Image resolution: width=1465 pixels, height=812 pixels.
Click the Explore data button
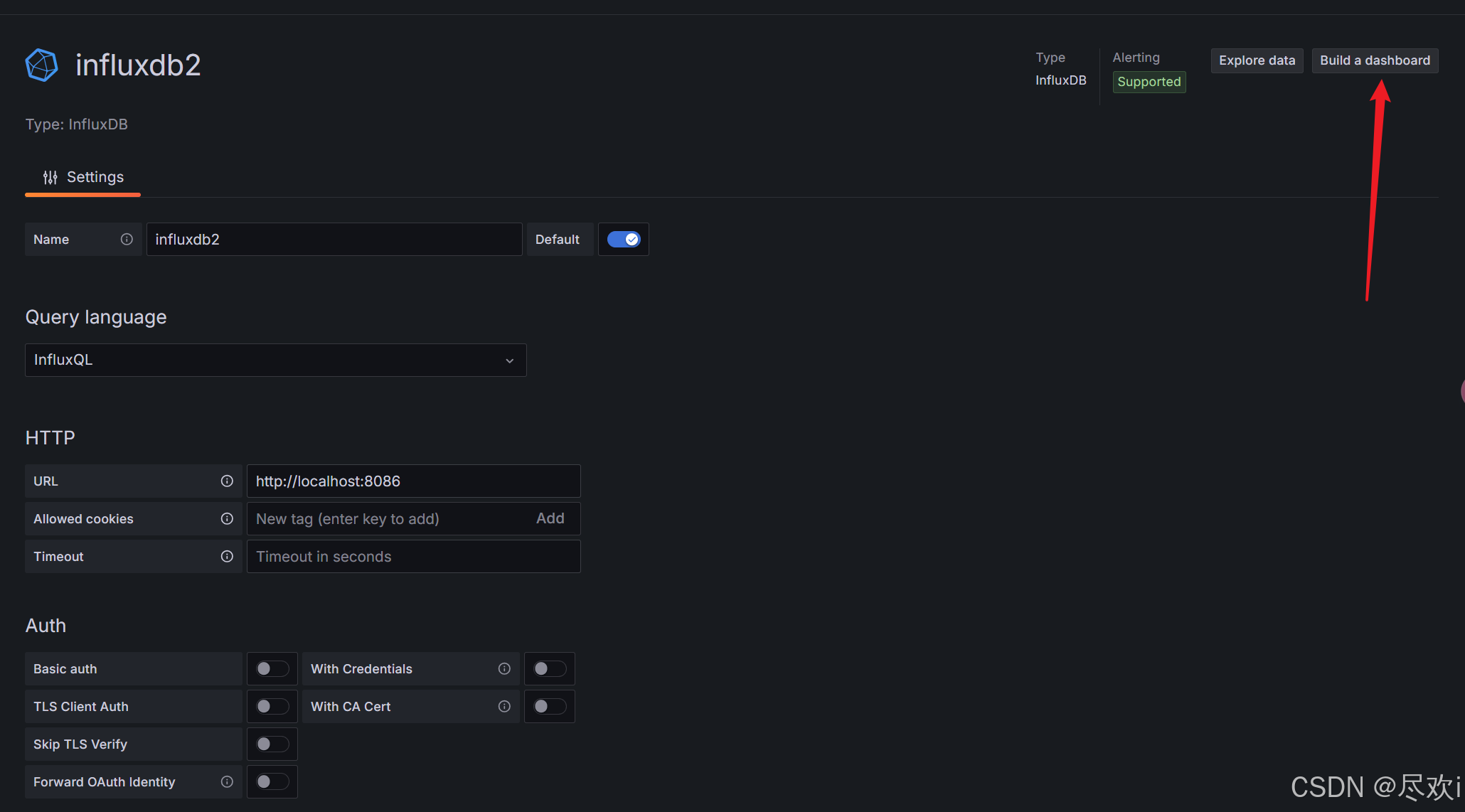coord(1257,60)
